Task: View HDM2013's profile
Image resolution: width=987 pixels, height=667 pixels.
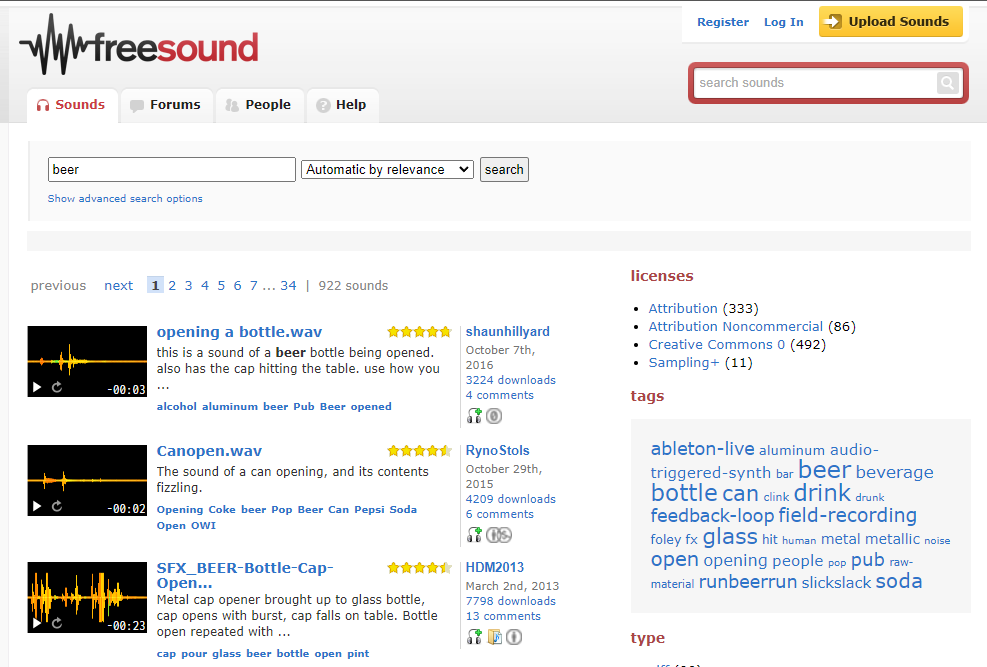Action: [495, 568]
